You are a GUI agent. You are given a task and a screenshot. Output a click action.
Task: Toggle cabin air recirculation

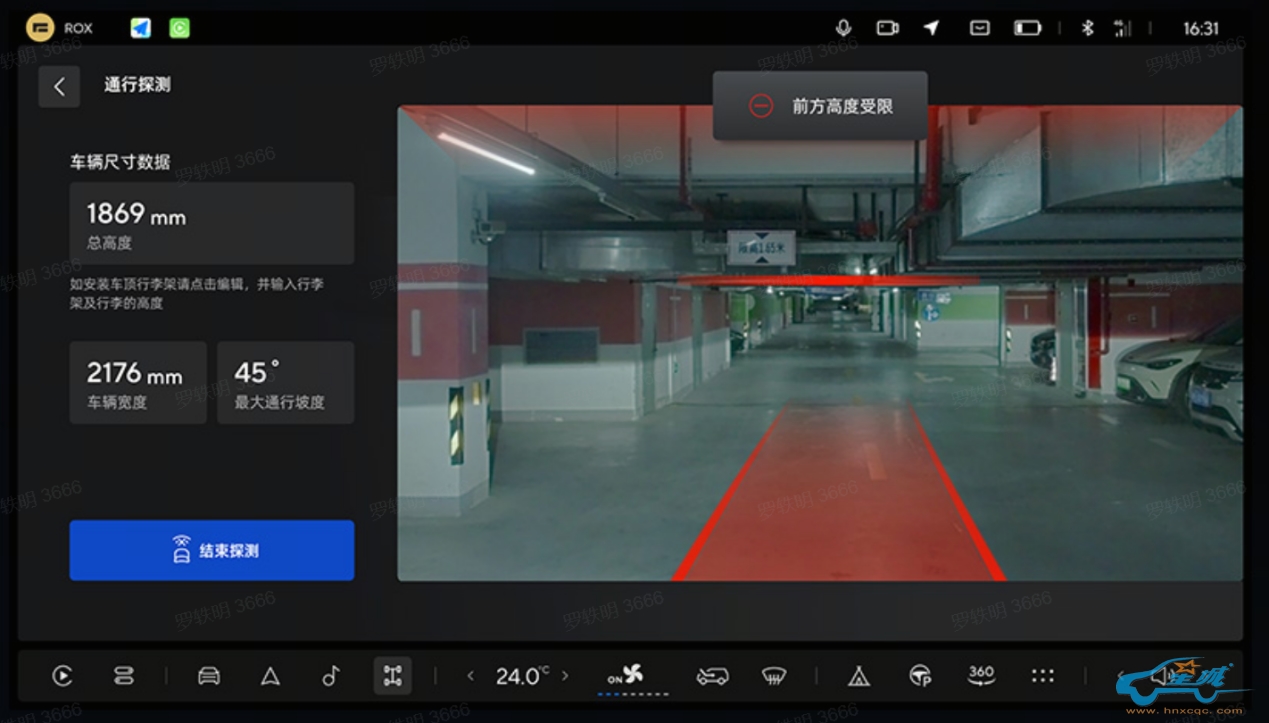tap(712, 676)
